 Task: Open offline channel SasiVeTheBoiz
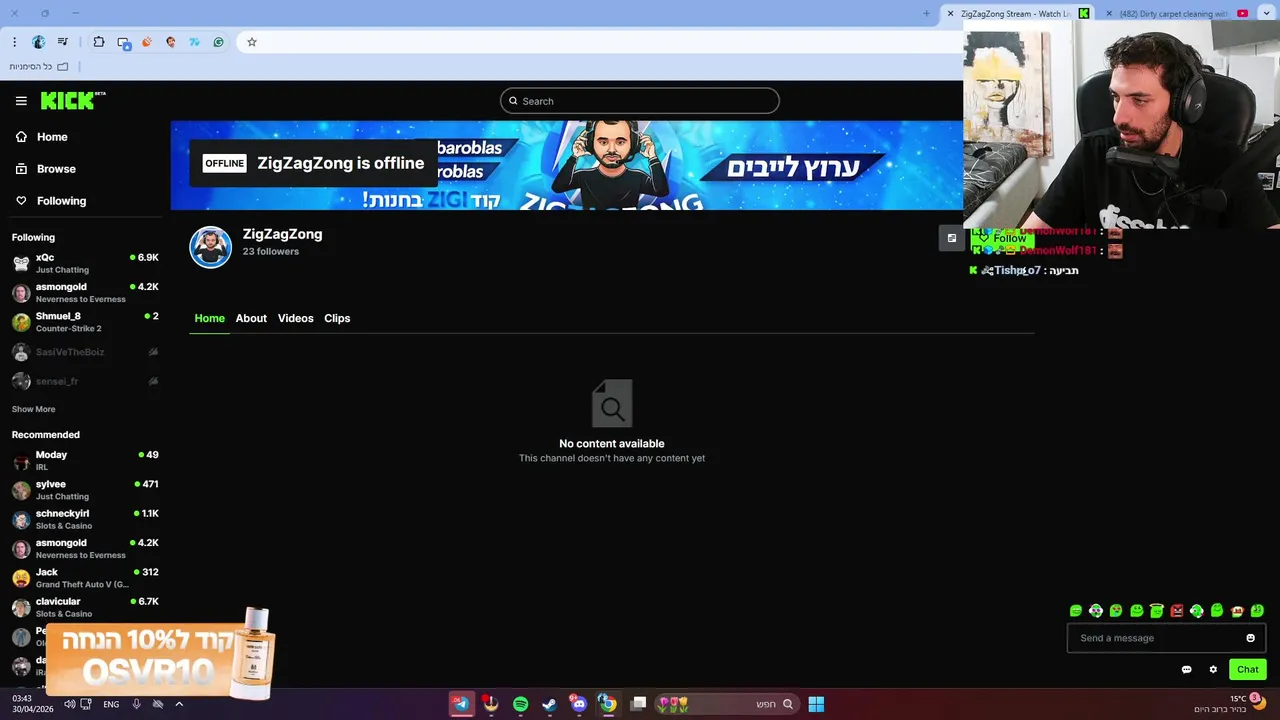point(85,352)
